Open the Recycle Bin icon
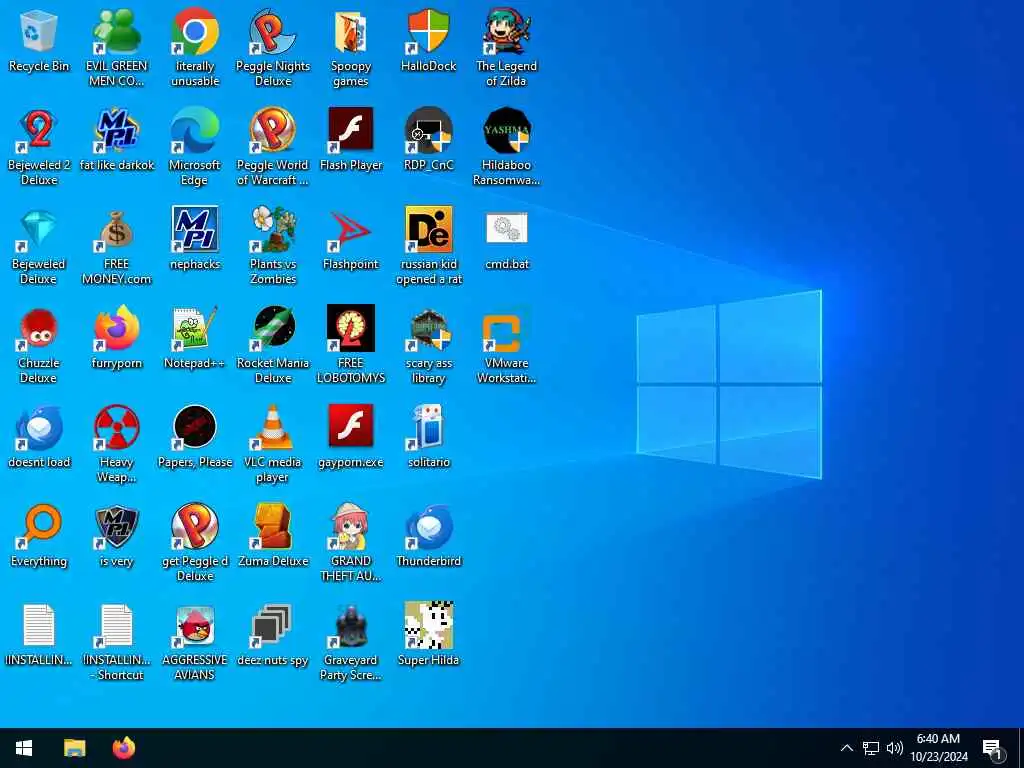1024x768 pixels. 39,32
